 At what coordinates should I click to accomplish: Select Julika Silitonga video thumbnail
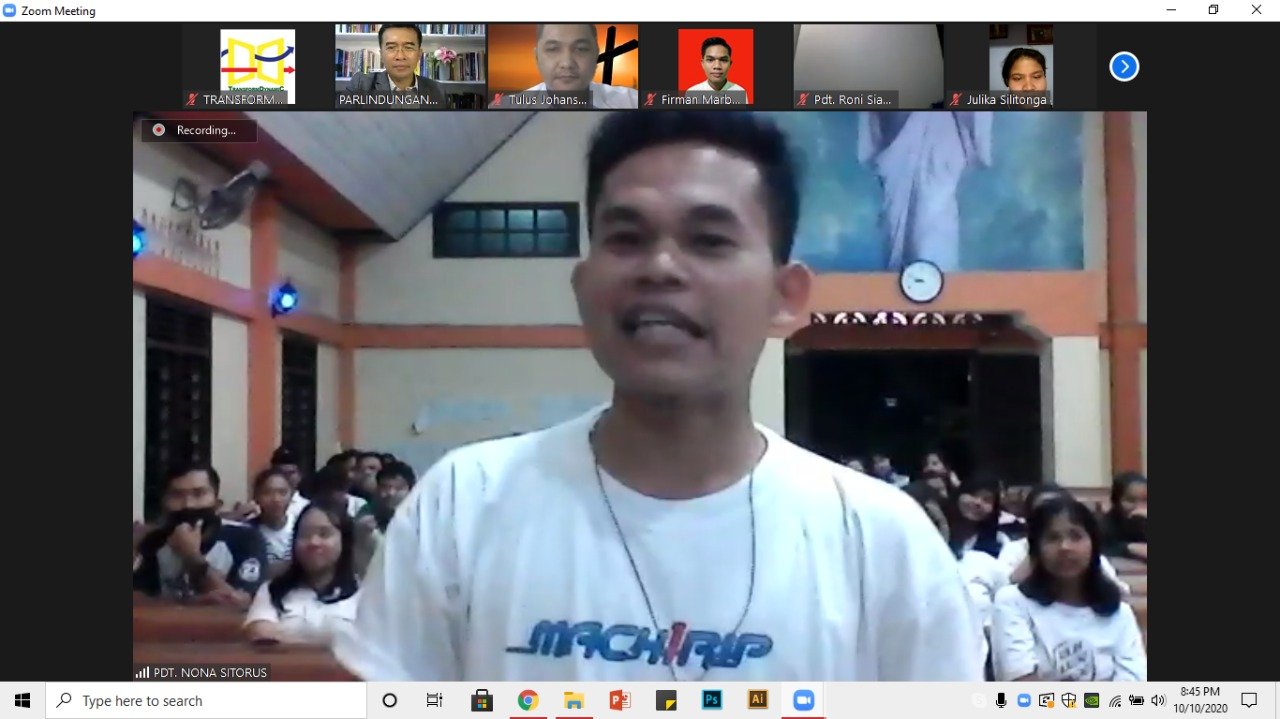(1020, 67)
